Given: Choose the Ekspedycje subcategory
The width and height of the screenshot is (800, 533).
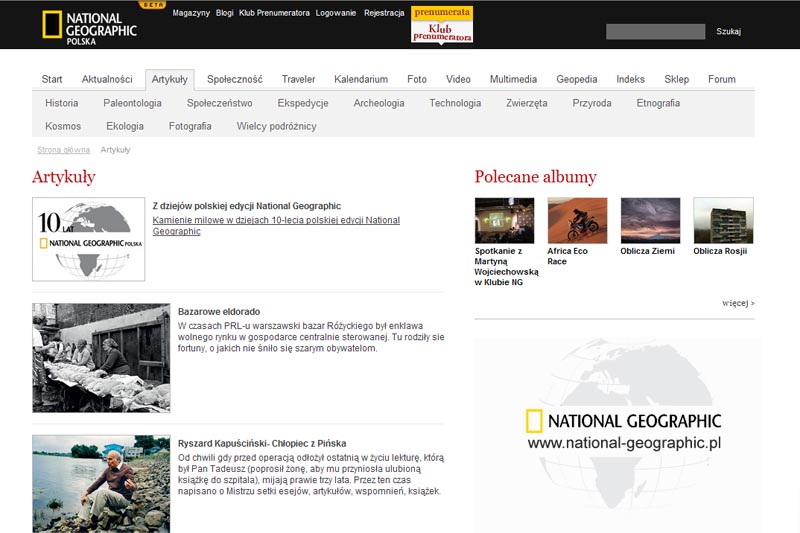Looking at the screenshot, I should point(303,103).
